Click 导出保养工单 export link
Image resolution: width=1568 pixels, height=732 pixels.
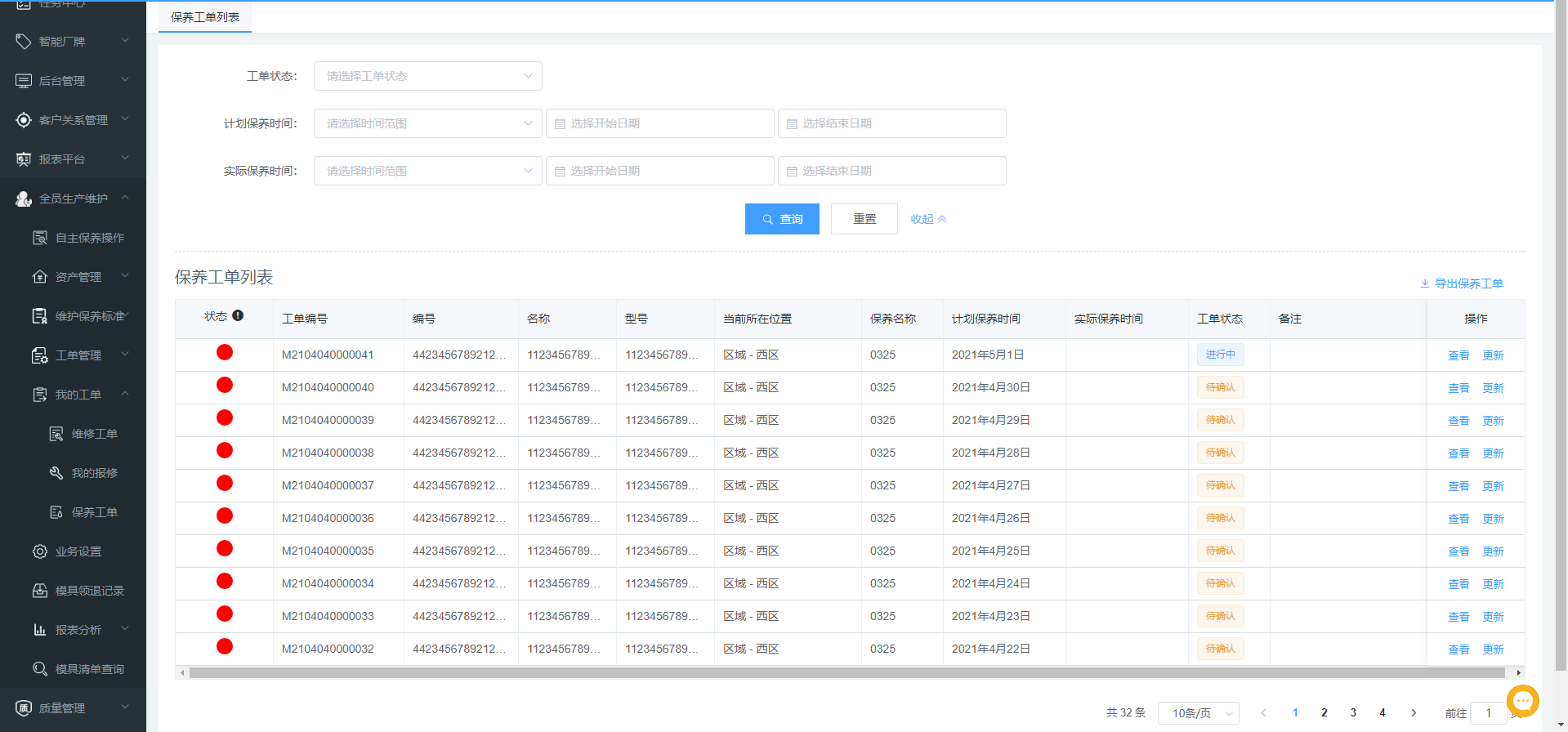1462,283
